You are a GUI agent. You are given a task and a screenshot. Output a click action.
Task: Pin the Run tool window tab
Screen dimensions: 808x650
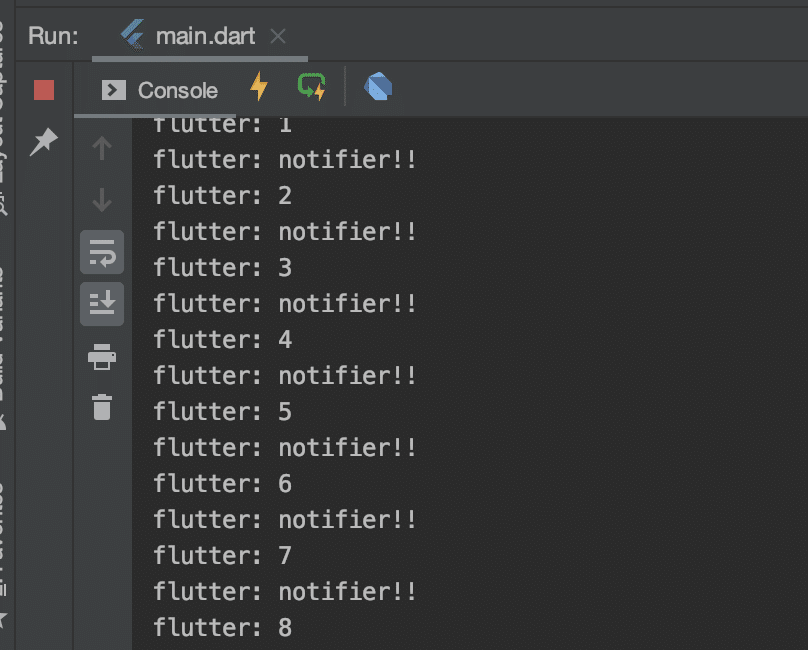click(x=43, y=141)
